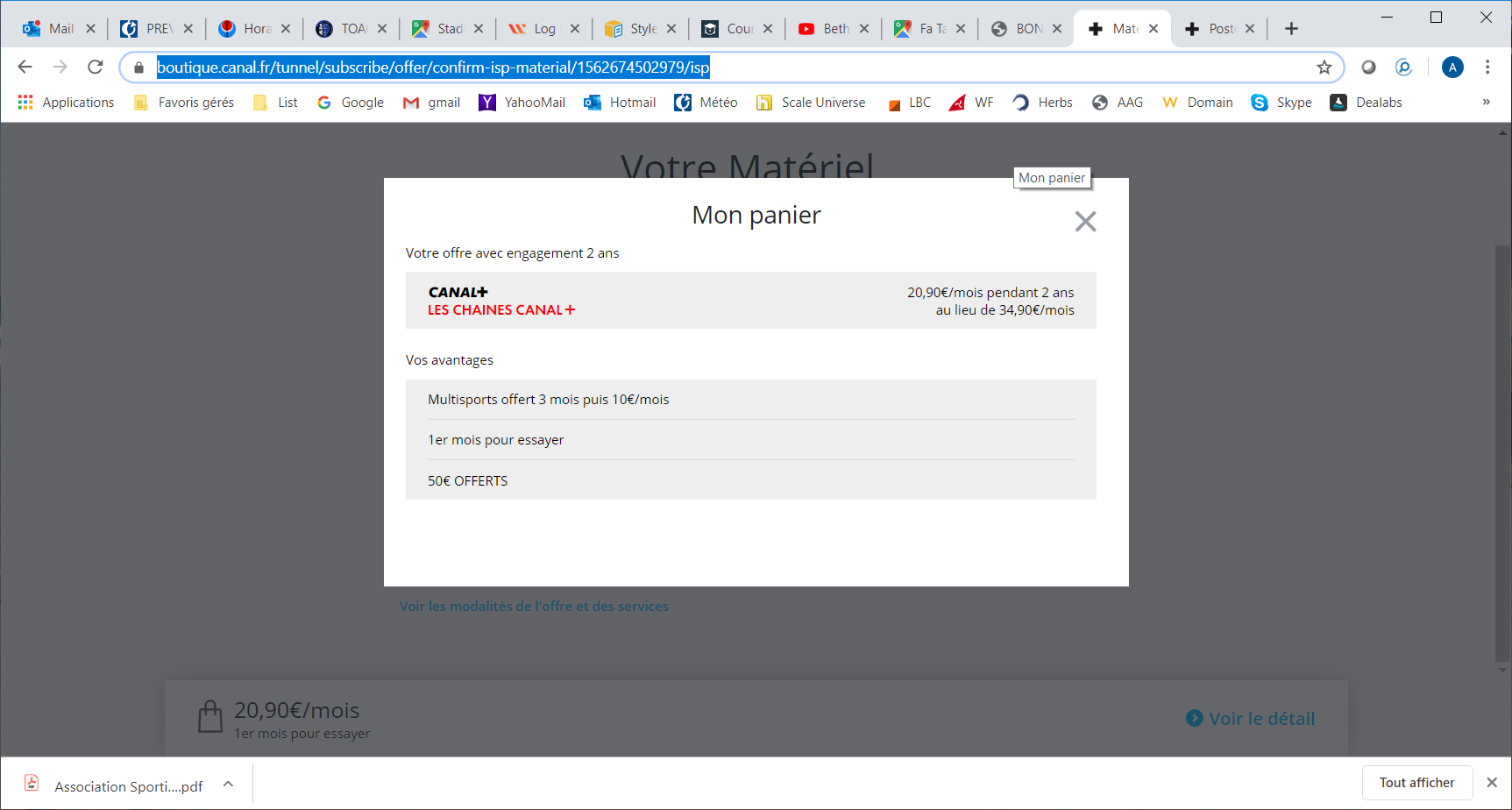Bookmark this page with the star icon

tap(1324, 67)
